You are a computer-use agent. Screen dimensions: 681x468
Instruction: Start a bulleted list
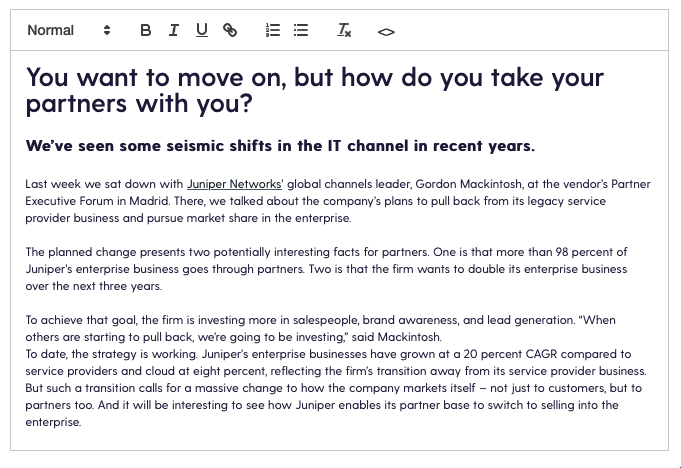(301, 30)
